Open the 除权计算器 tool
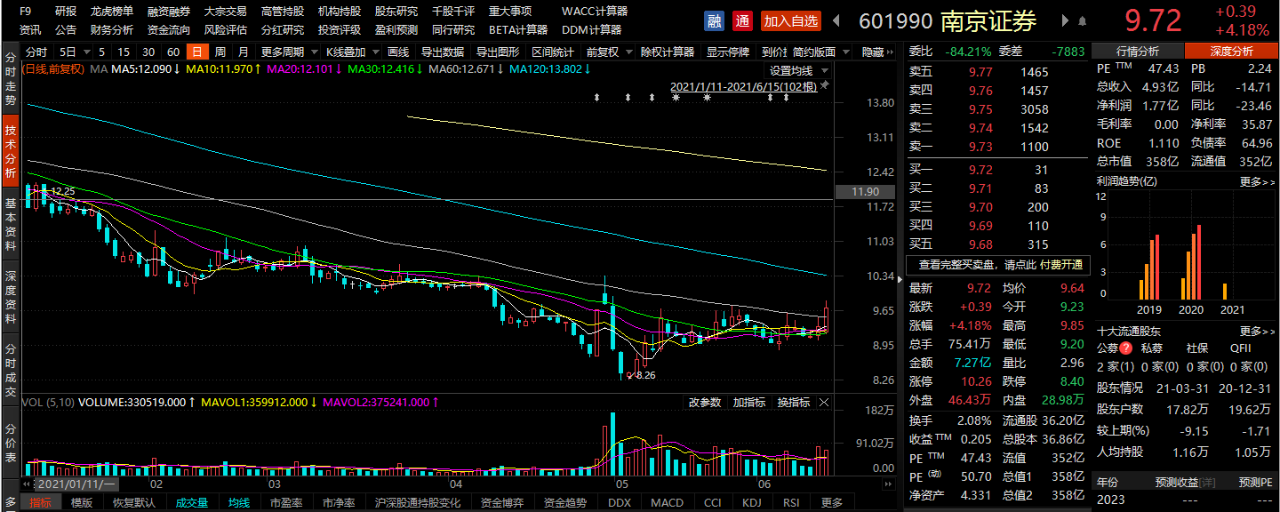The height and width of the screenshot is (512, 1280). (667, 51)
